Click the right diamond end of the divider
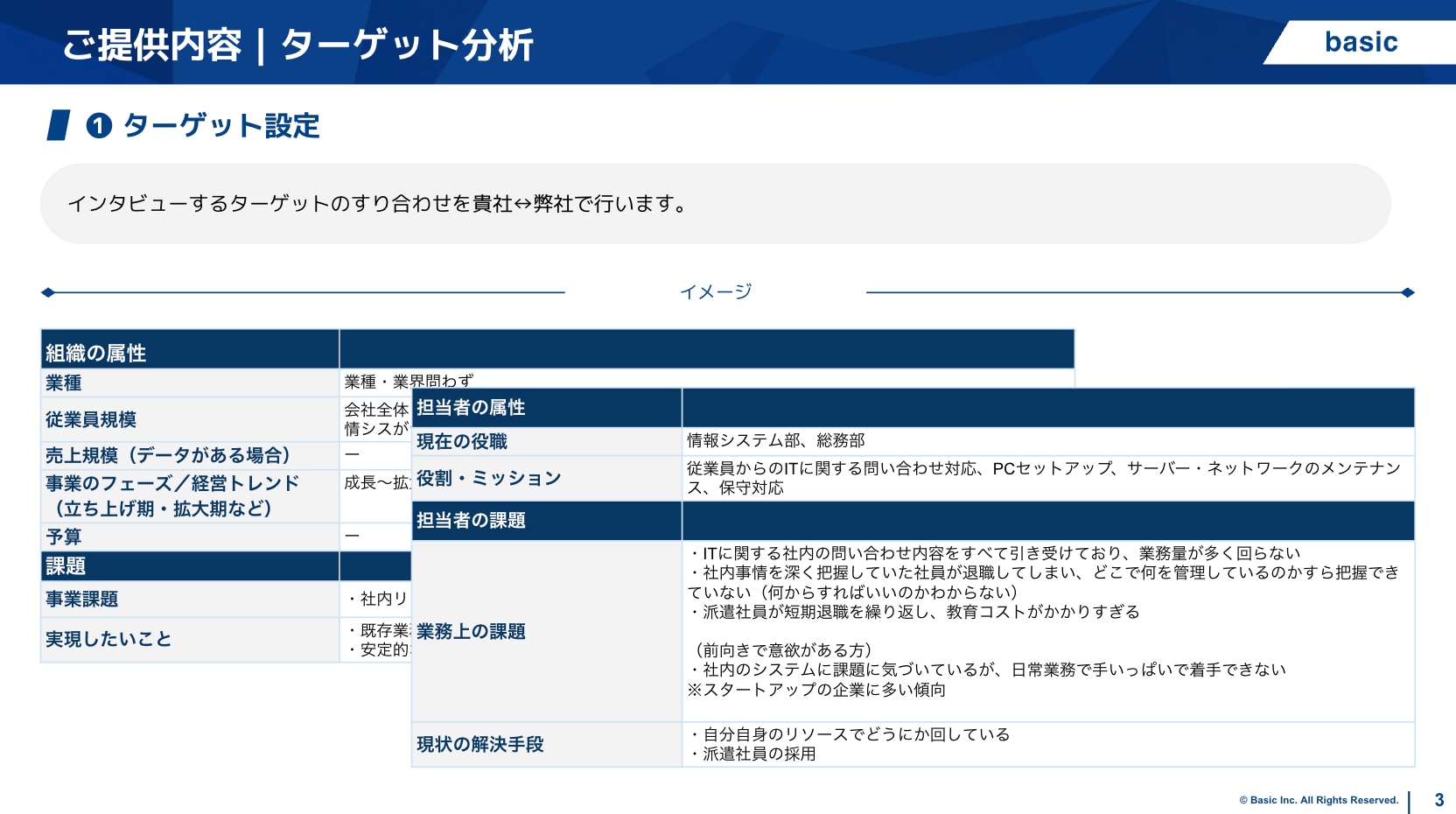The image size is (1456, 814). [1407, 292]
